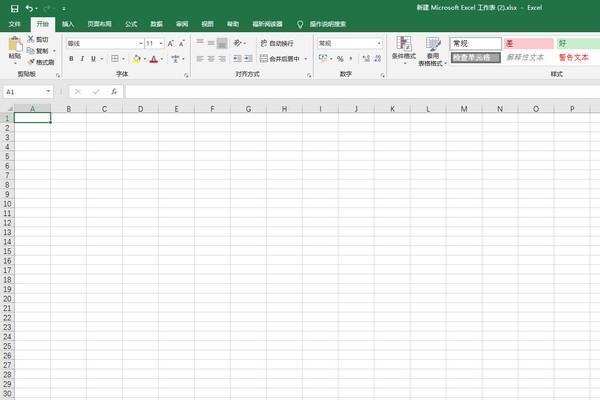The width and height of the screenshot is (600, 400).
Task: Open the number format dropdown
Action: click(378, 43)
